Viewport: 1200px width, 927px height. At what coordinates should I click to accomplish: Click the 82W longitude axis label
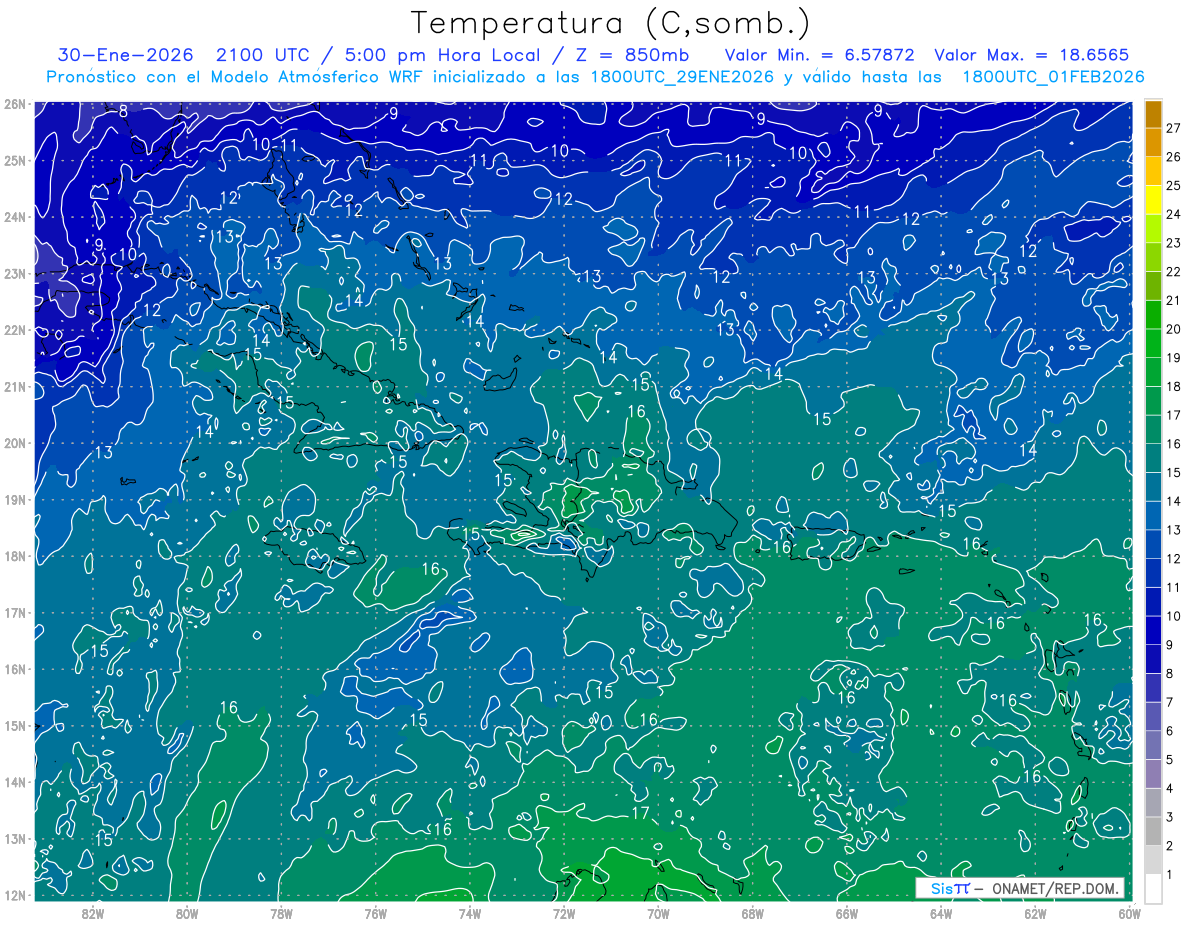point(93,913)
